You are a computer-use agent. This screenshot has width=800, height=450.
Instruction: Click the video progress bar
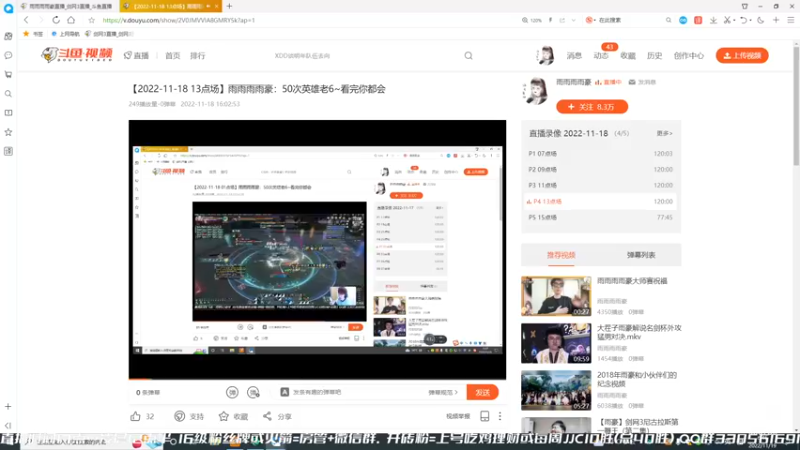[317, 379]
